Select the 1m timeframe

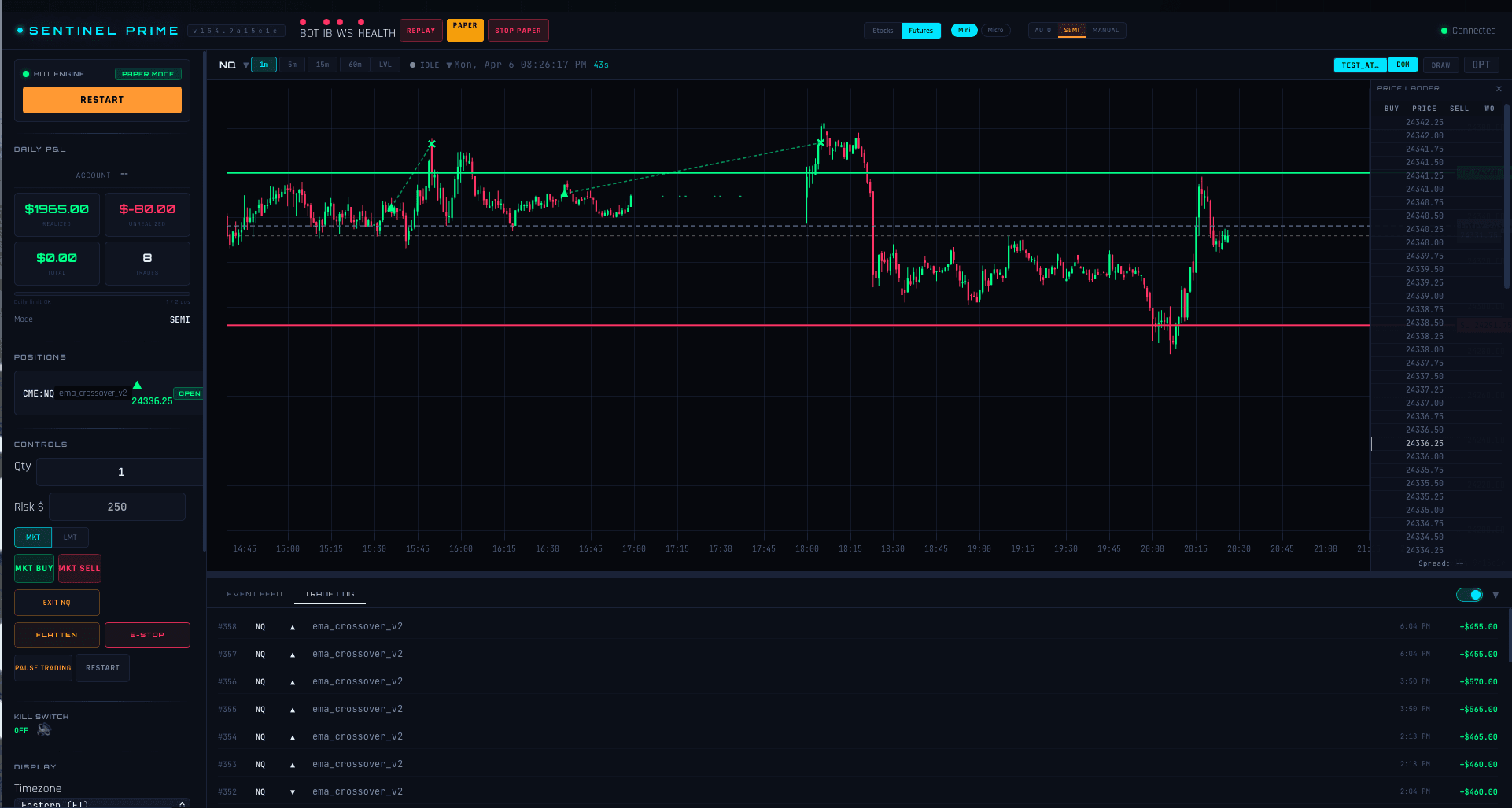tap(264, 65)
